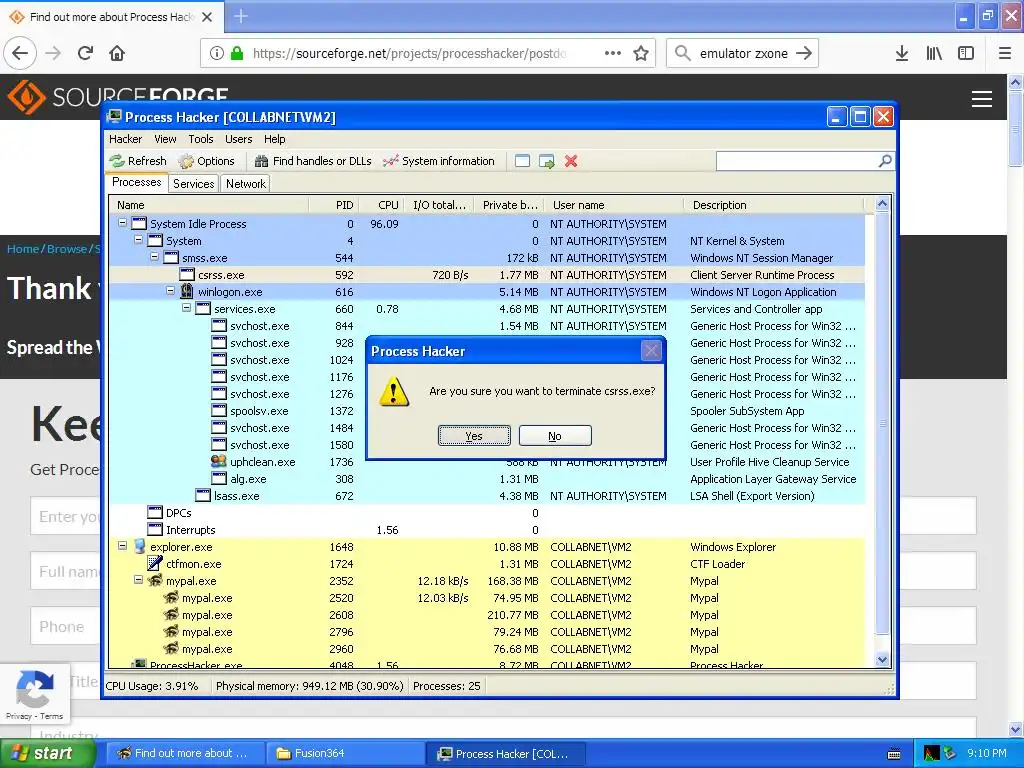This screenshot has height=768, width=1024.
Task: Click the uphclean.exe process icon
Action: 219,461
